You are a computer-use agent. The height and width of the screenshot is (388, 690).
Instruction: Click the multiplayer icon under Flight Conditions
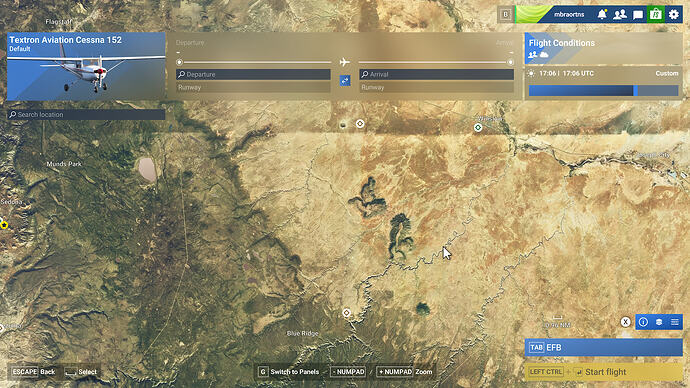click(532, 55)
